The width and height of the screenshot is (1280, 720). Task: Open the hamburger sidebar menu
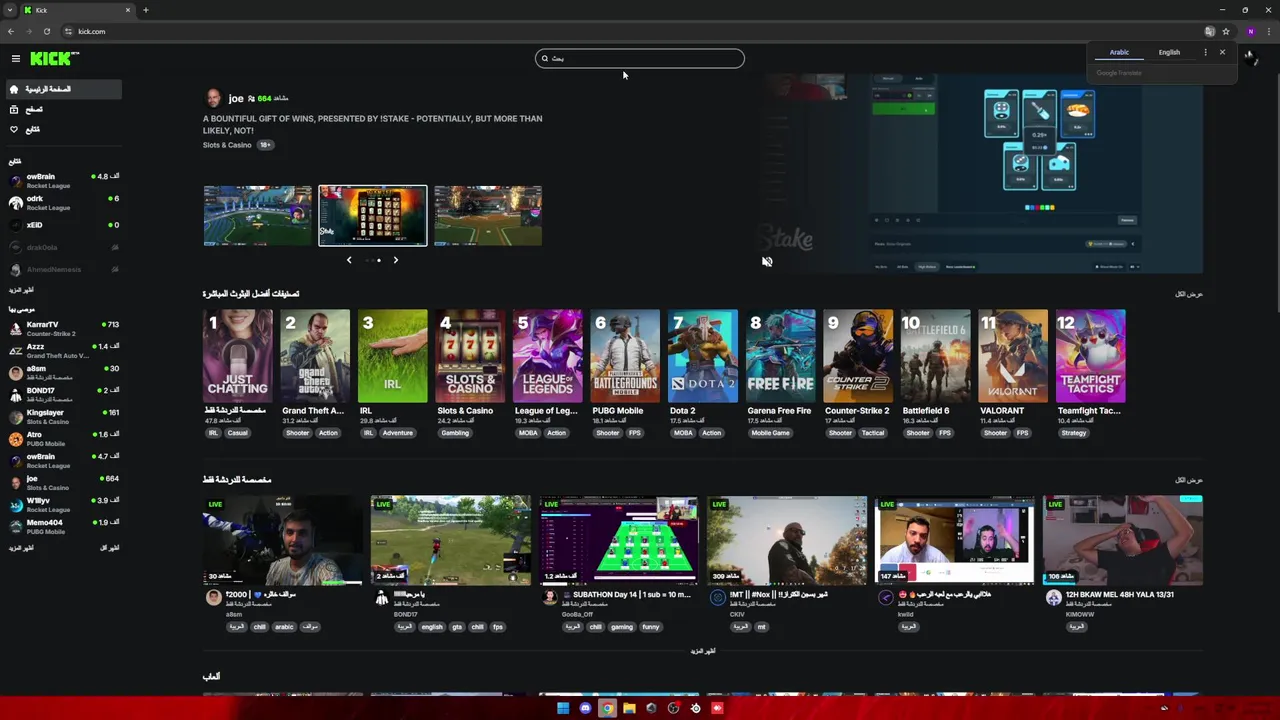tap(15, 59)
